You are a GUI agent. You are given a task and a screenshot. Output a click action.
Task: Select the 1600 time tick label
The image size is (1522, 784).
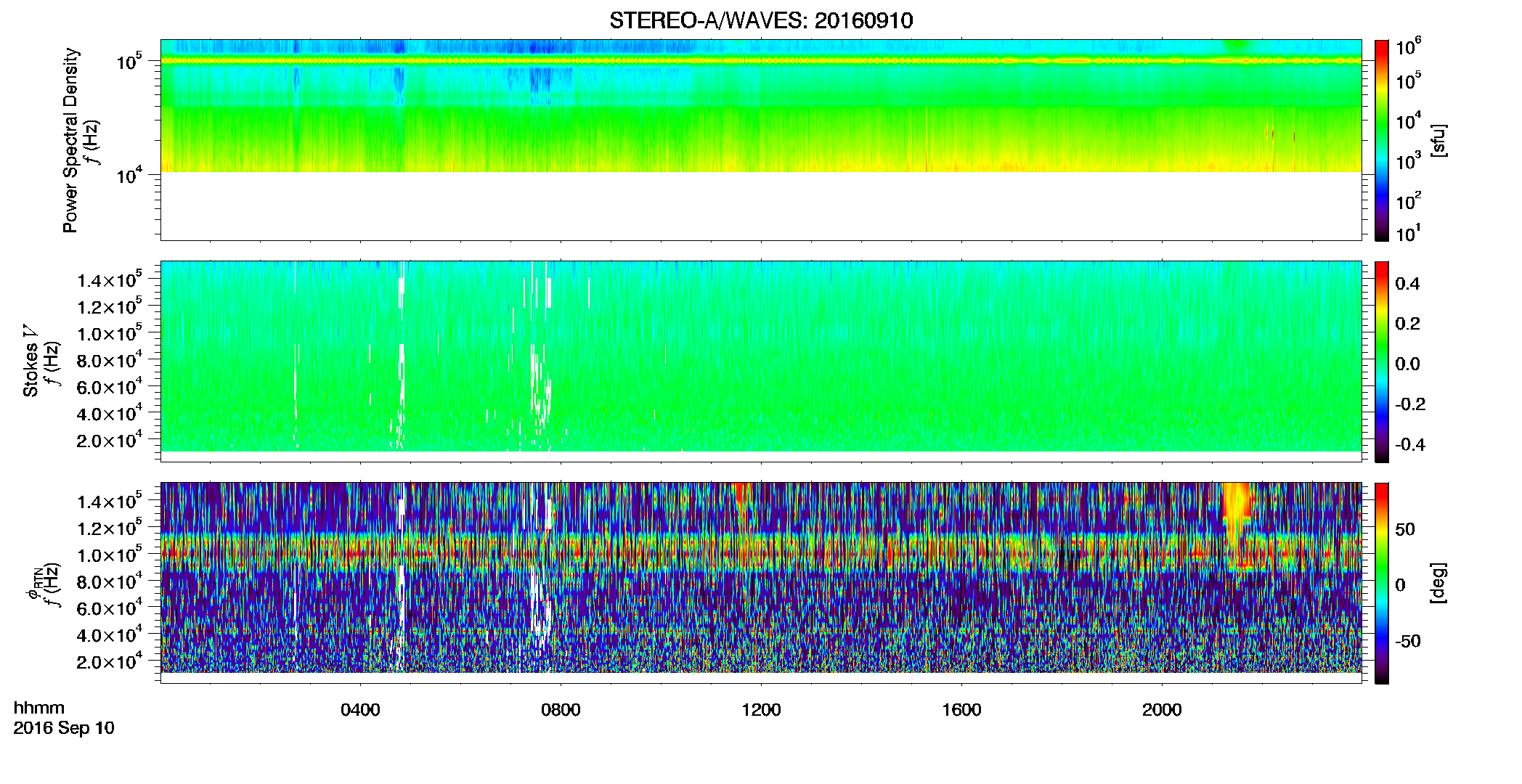pyautogui.click(x=961, y=710)
